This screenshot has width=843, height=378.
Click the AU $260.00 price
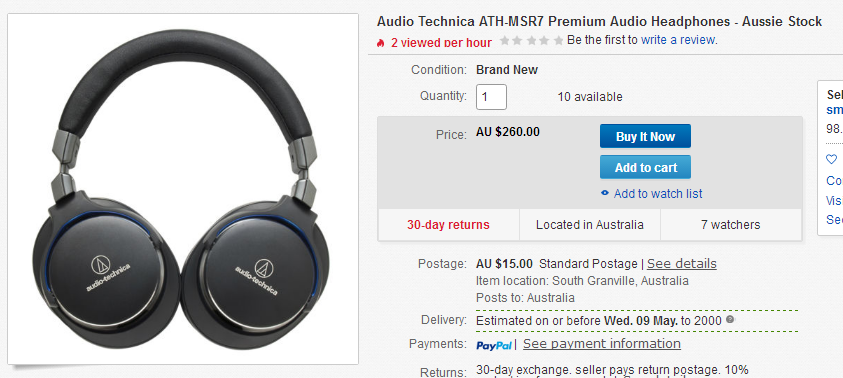[508, 132]
